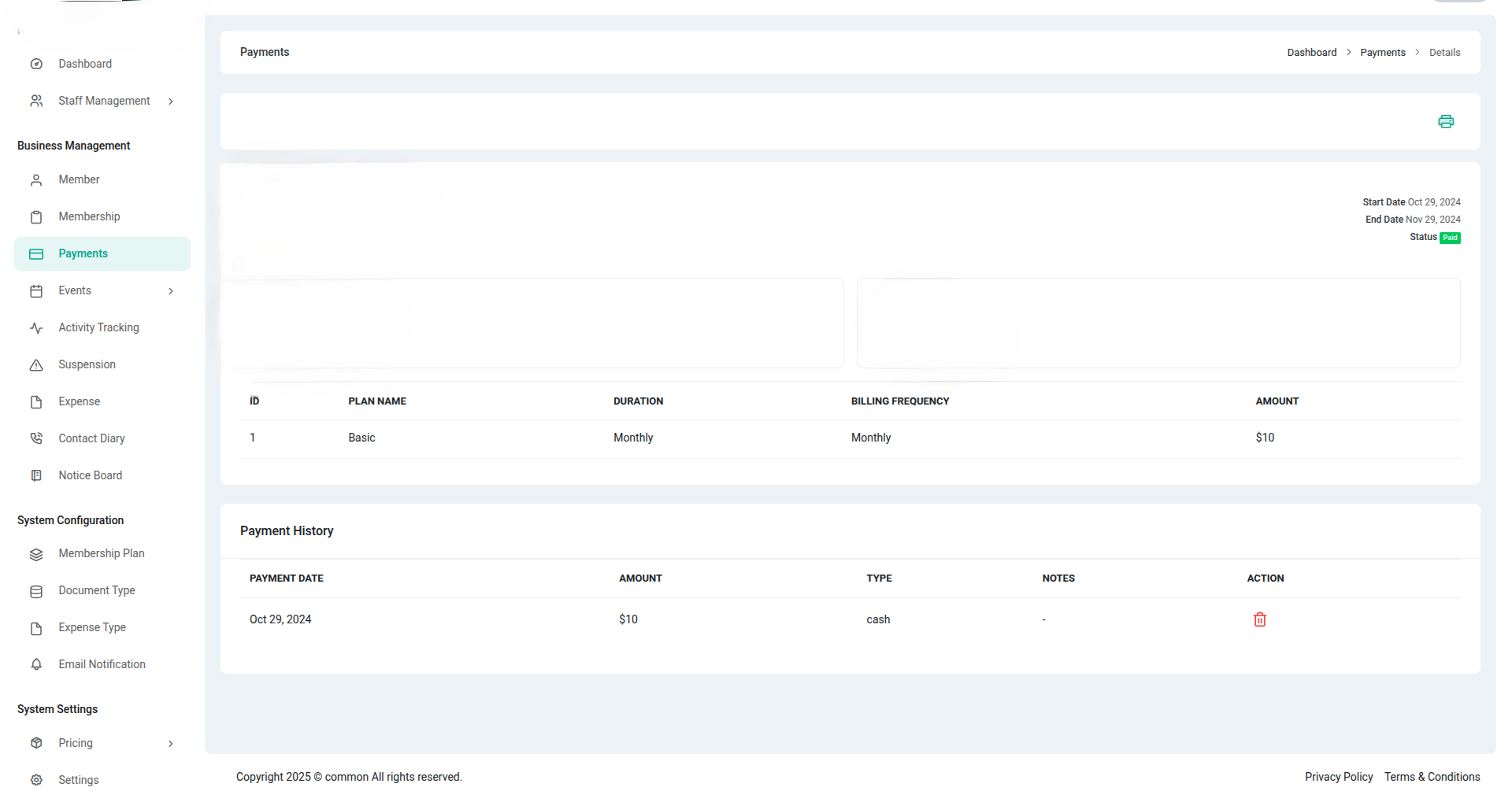This screenshot has width=1512, height=802.
Task: Click the Staff Management people icon
Action: pyautogui.click(x=36, y=101)
